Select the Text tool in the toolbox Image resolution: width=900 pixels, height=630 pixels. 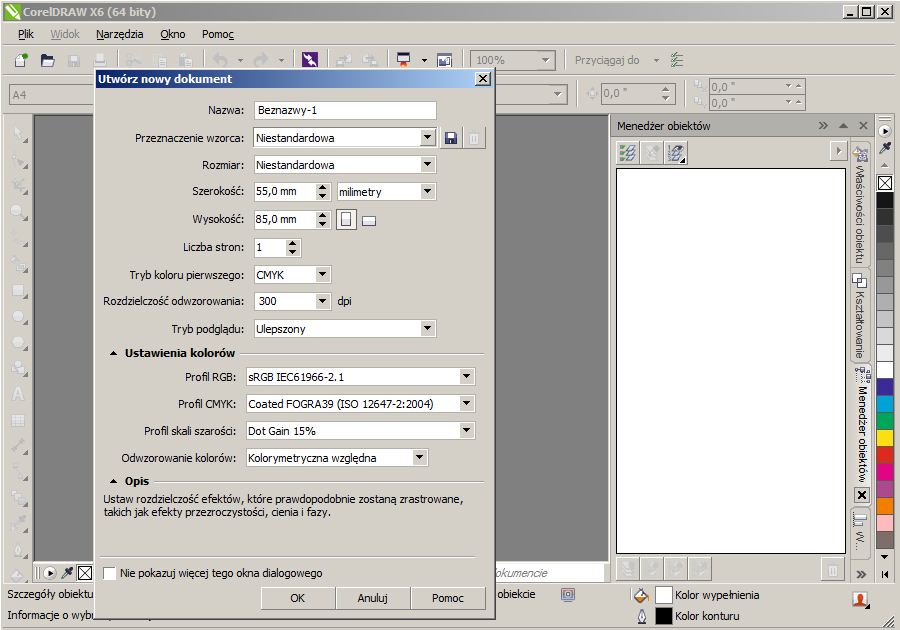coord(18,394)
